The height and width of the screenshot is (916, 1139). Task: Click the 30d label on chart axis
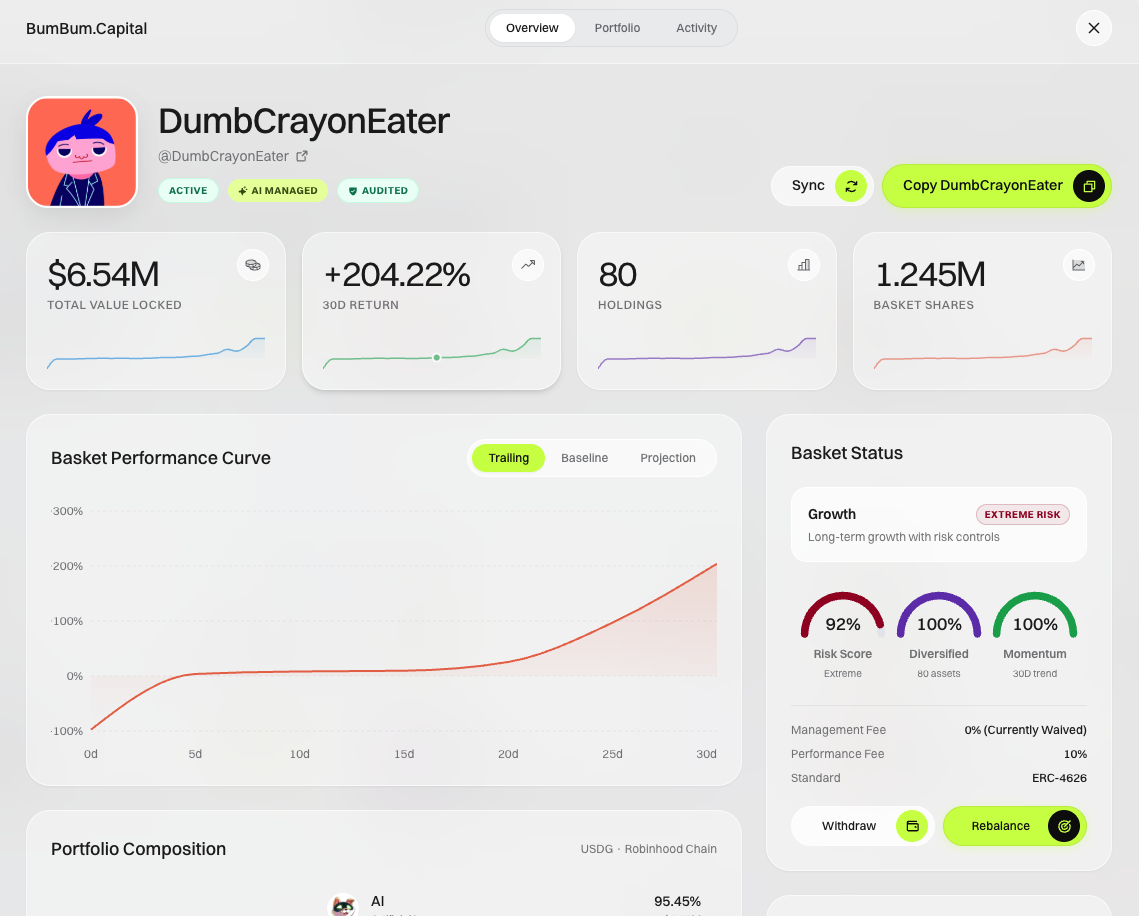coord(706,754)
